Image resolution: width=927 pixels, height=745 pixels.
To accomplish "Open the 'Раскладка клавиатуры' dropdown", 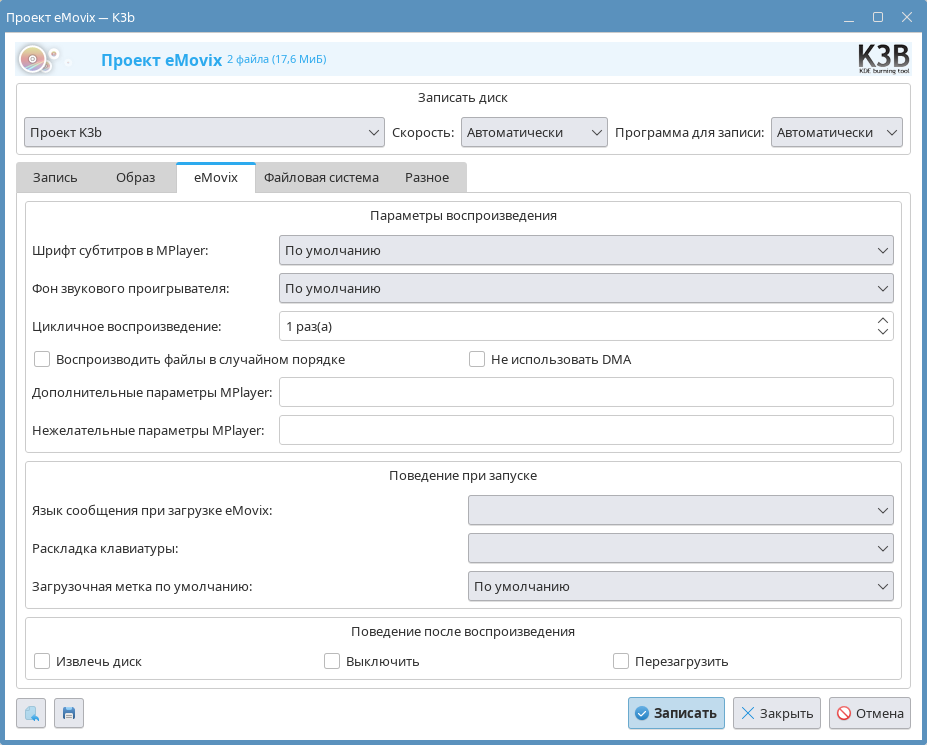I will coord(680,548).
